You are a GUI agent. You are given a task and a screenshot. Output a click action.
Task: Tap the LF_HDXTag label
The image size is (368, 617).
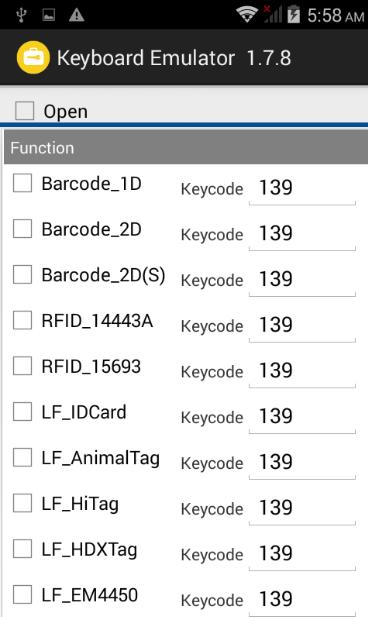[x=89, y=550]
